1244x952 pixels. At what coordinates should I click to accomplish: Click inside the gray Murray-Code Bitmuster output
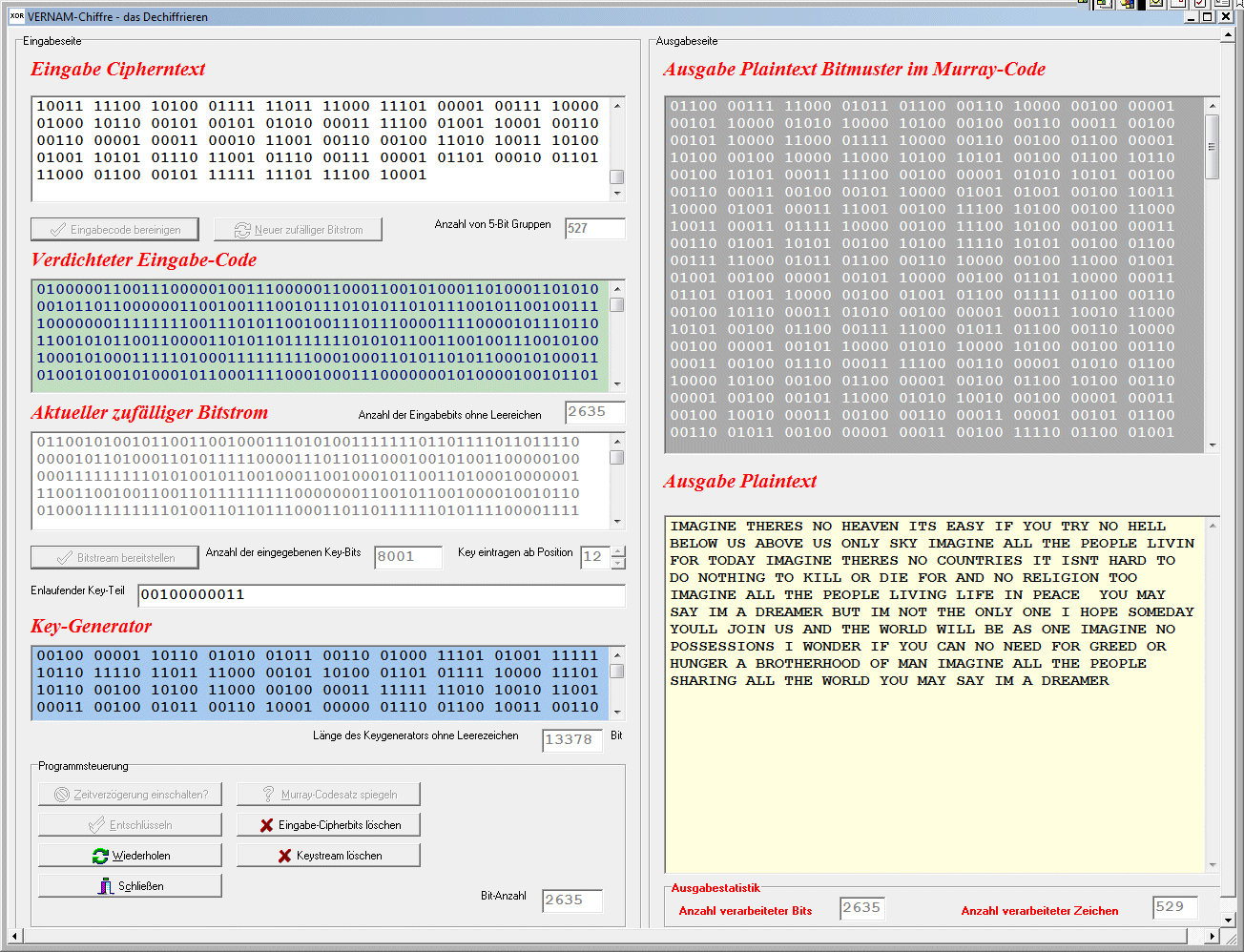pyautogui.click(x=935, y=275)
